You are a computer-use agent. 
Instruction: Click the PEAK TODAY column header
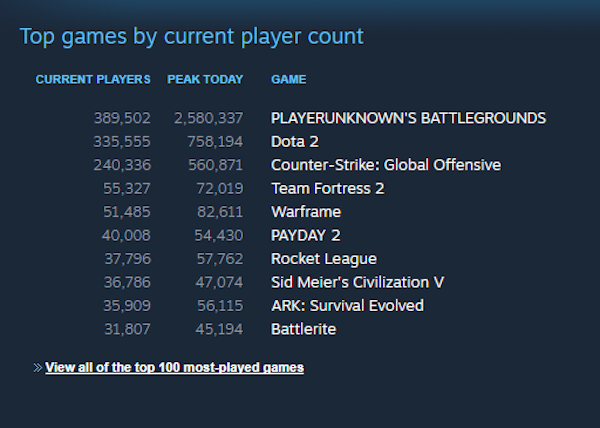[x=205, y=80]
